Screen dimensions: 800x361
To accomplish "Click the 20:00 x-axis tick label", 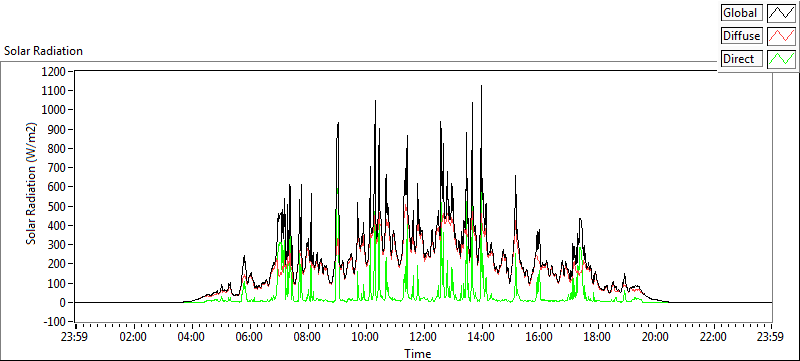I will [x=656, y=337].
